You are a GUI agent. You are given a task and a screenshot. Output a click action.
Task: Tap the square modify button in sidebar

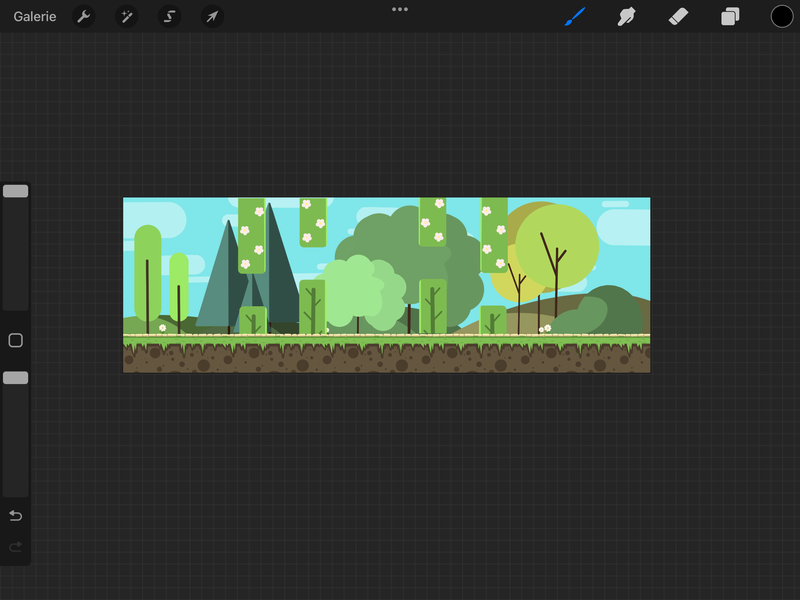point(16,340)
